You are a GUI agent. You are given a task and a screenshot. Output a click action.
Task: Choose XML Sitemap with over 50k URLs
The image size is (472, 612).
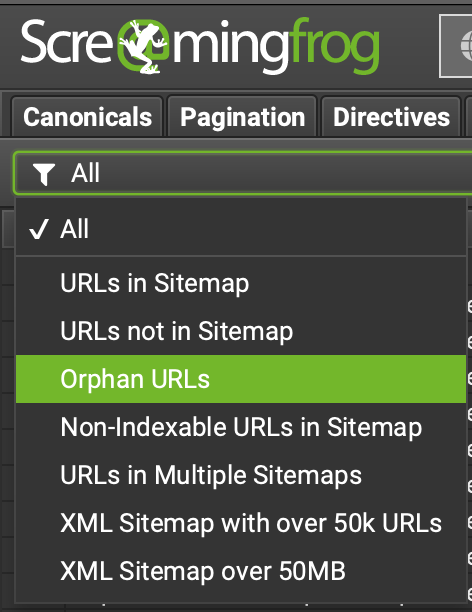point(241,523)
